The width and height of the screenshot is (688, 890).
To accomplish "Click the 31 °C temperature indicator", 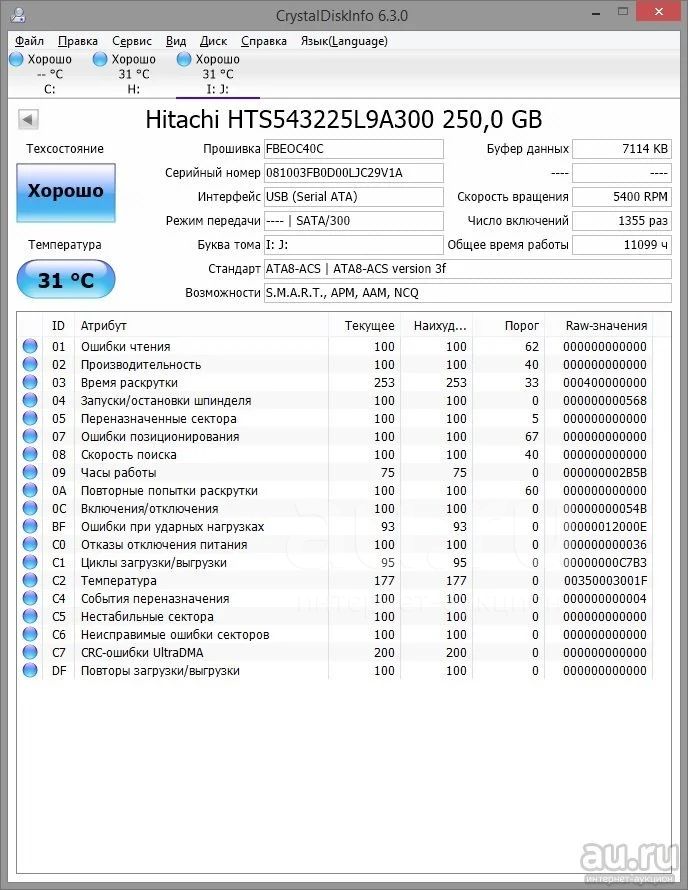I will (x=66, y=279).
